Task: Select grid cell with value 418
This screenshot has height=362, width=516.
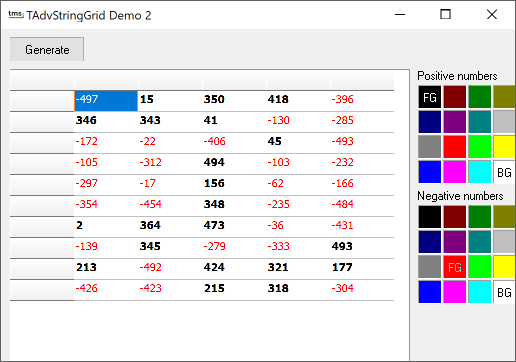Action: (298, 101)
